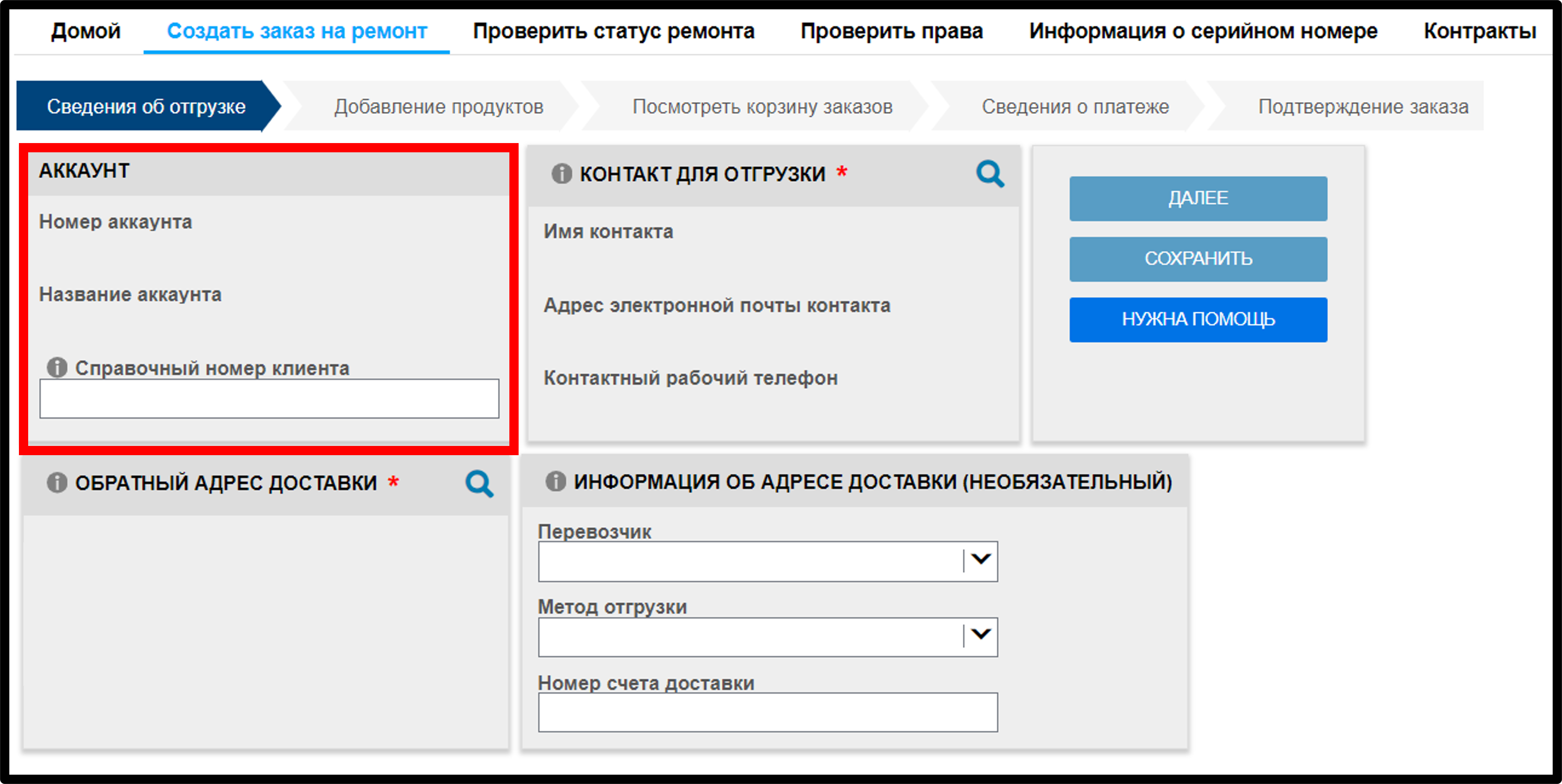The height and width of the screenshot is (784, 1562).
Task: Click info icon beside Информация об адресе доставки
Action: (556, 482)
